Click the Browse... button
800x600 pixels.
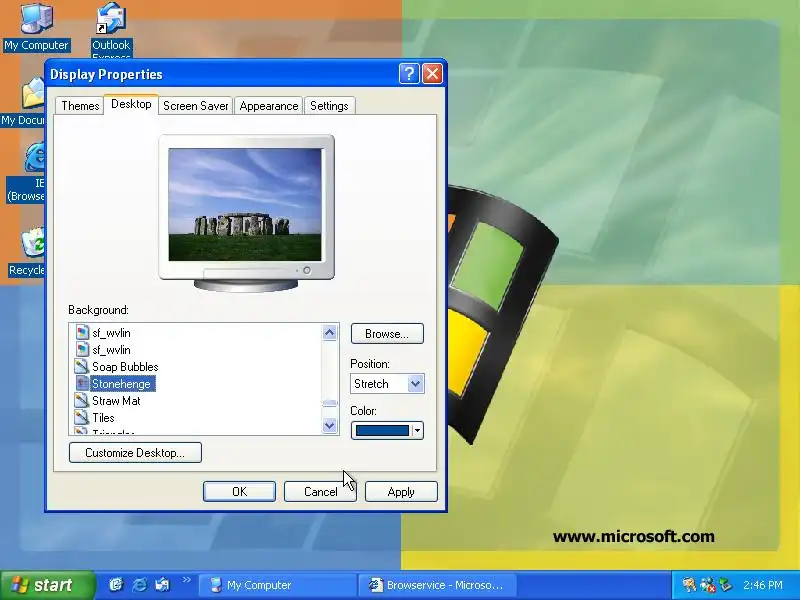tap(387, 334)
